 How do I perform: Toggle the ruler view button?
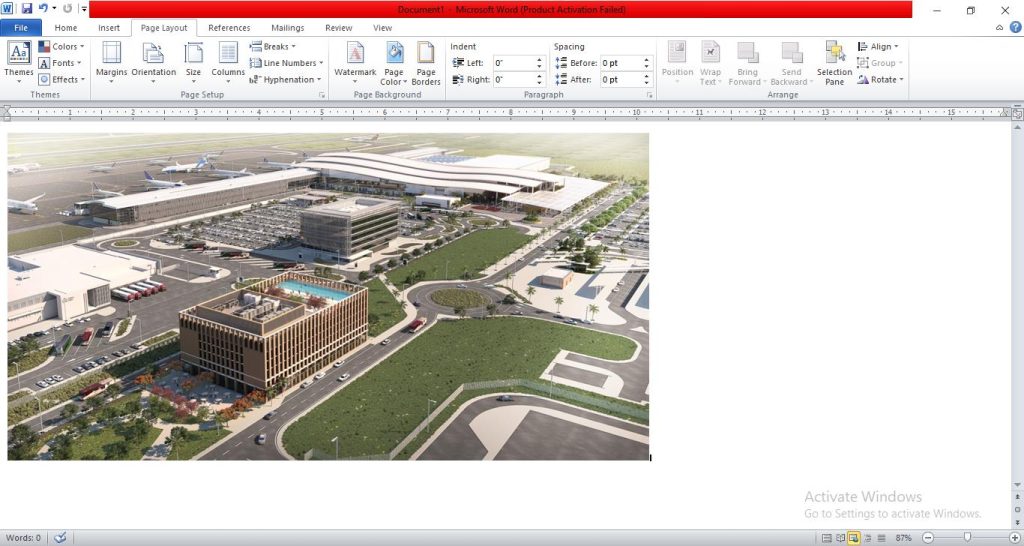point(1017,114)
